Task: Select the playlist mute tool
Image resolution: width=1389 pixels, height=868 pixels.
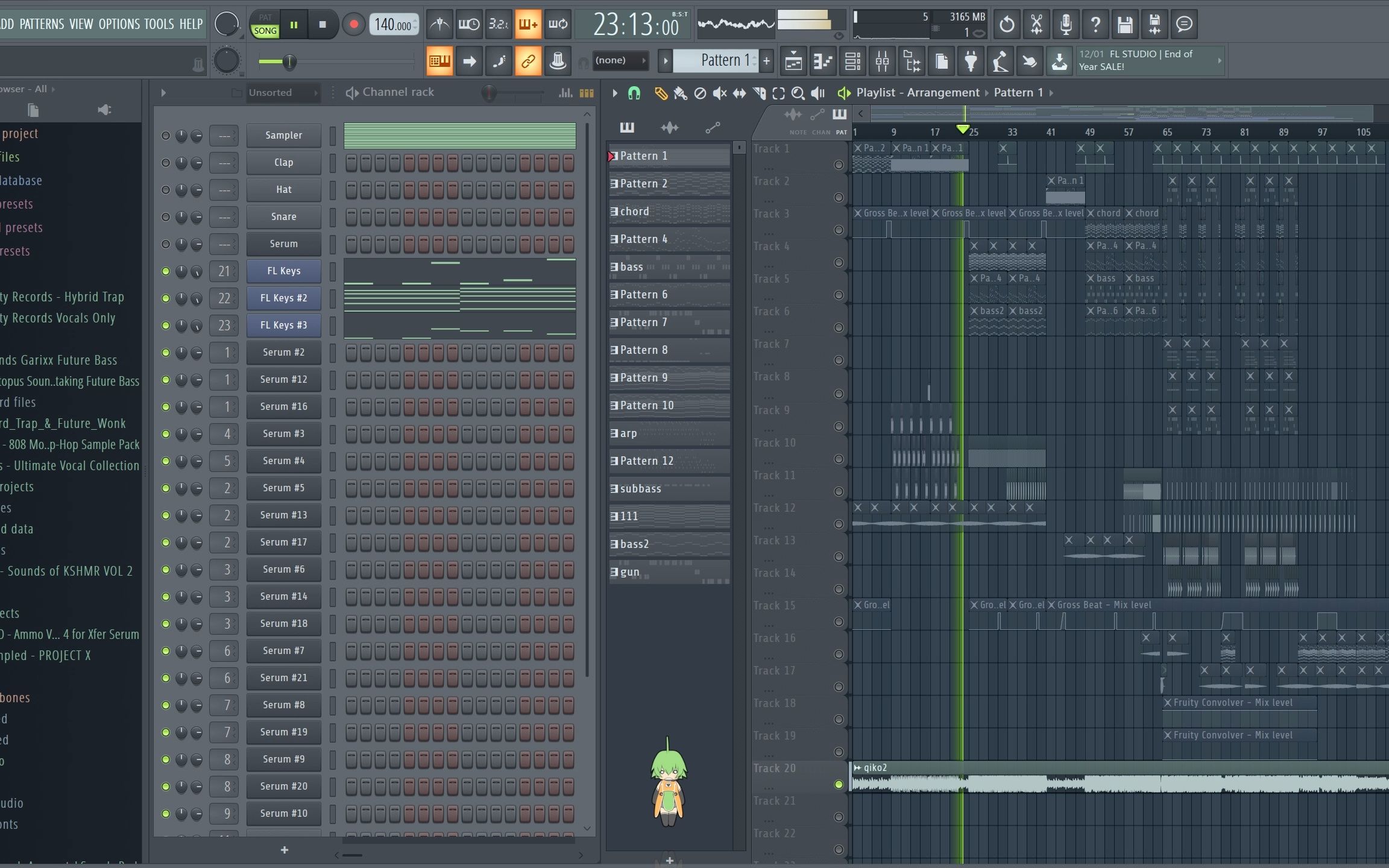Action: point(719,93)
